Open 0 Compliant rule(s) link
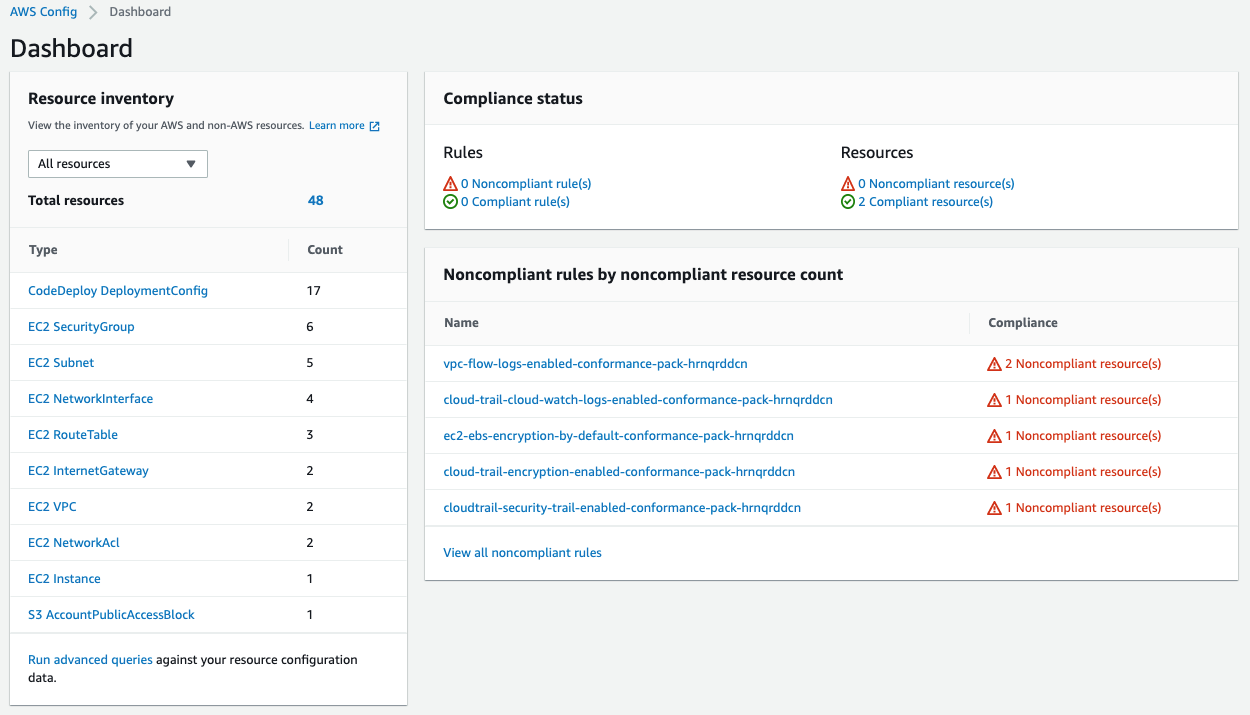Viewport: 1250px width, 715px height. click(x=515, y=202)
